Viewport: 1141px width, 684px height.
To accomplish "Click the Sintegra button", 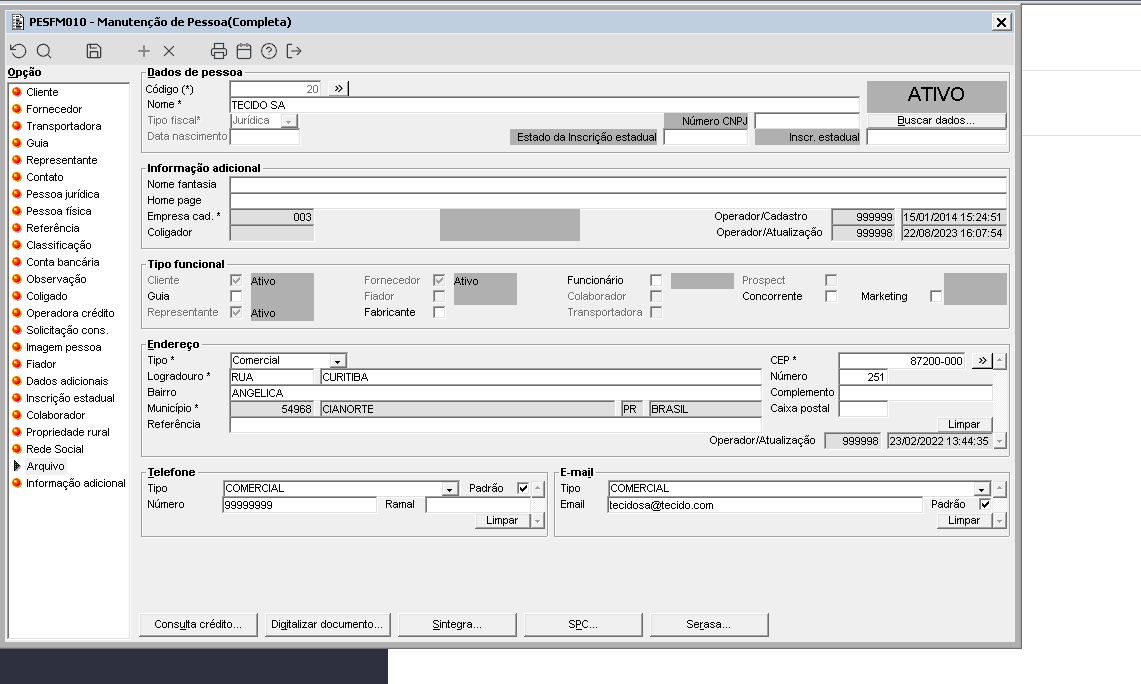I will [x=457, y=624].
